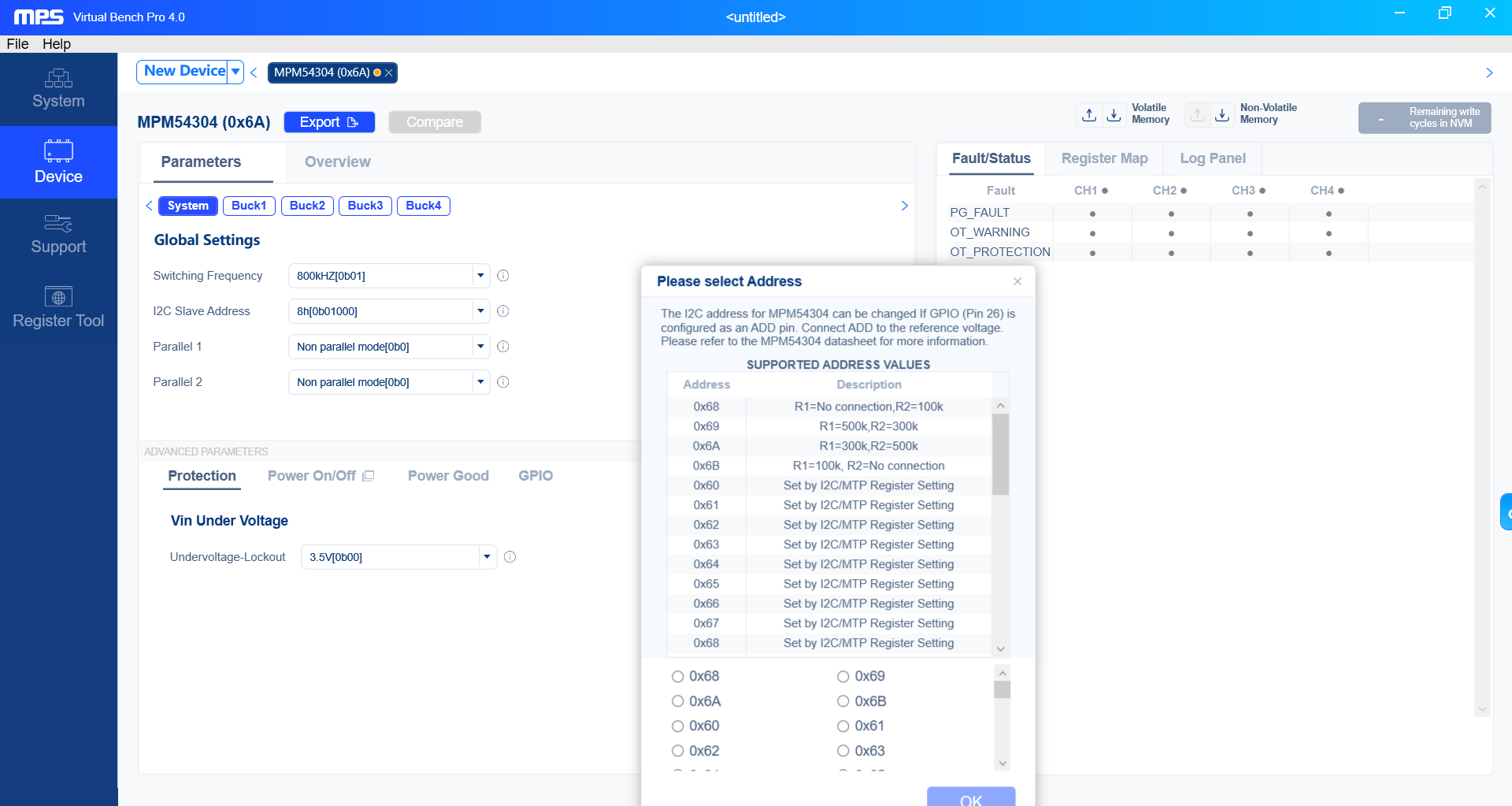Viewport: 1512px width, 806px height.
Task: Click the download icon for Volatile Memory
Action: [x=1114, y=115]
